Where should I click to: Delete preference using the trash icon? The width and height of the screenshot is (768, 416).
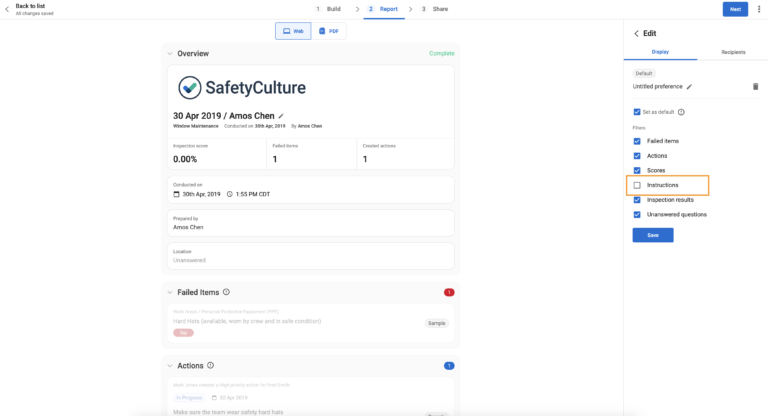click(755, 87)
